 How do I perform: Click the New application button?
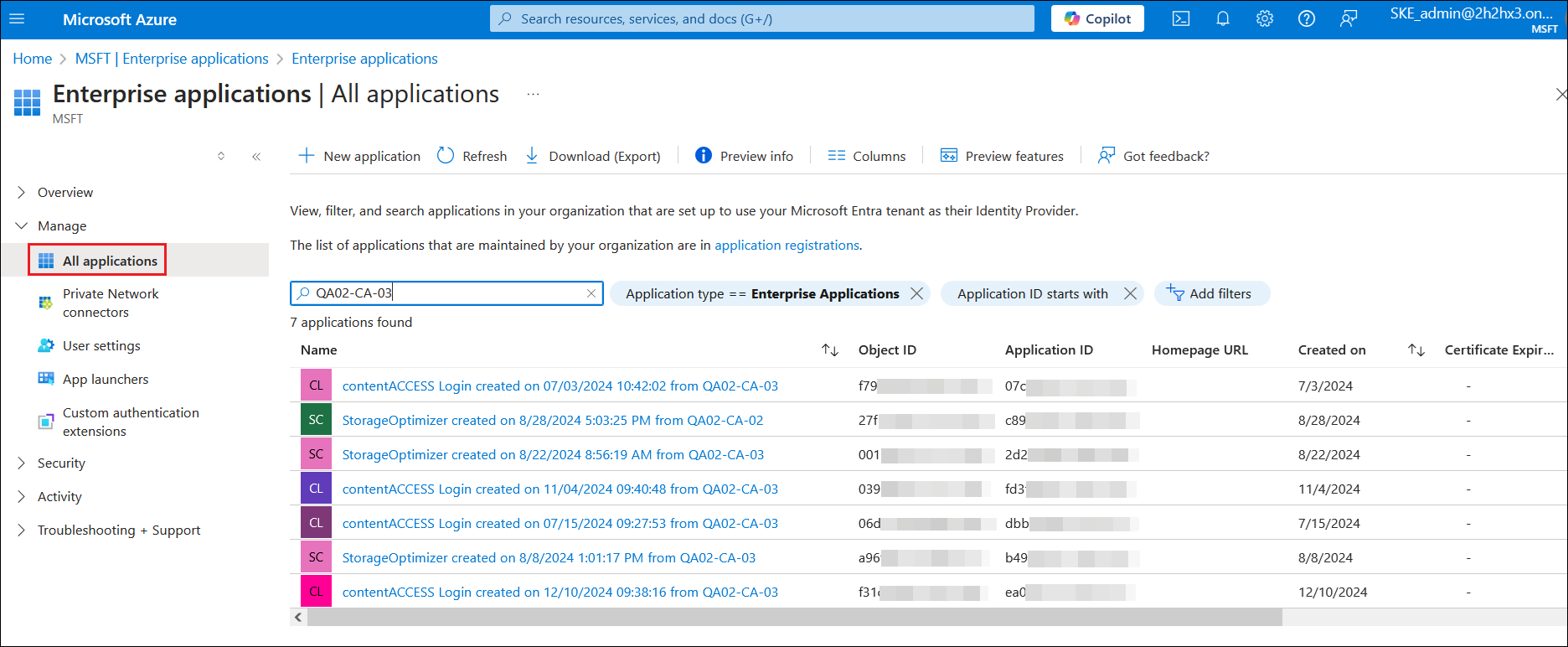360,156
